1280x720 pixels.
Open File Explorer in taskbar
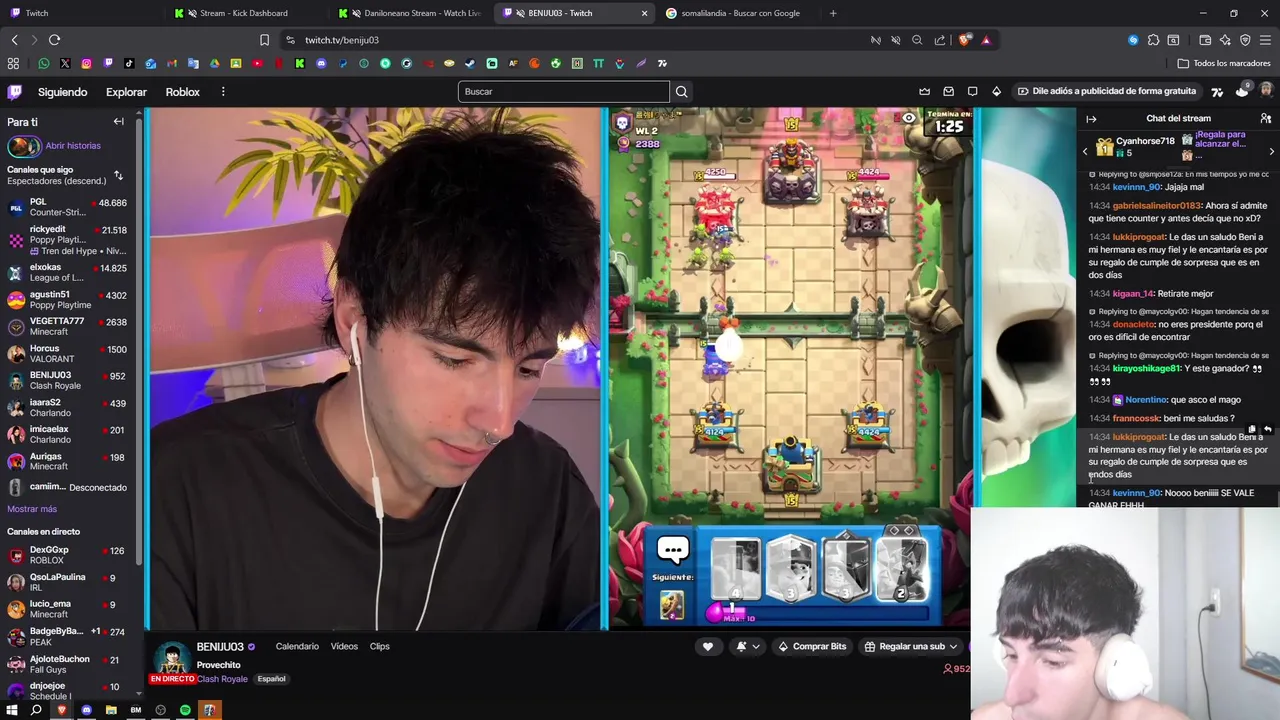coord(111,710)
